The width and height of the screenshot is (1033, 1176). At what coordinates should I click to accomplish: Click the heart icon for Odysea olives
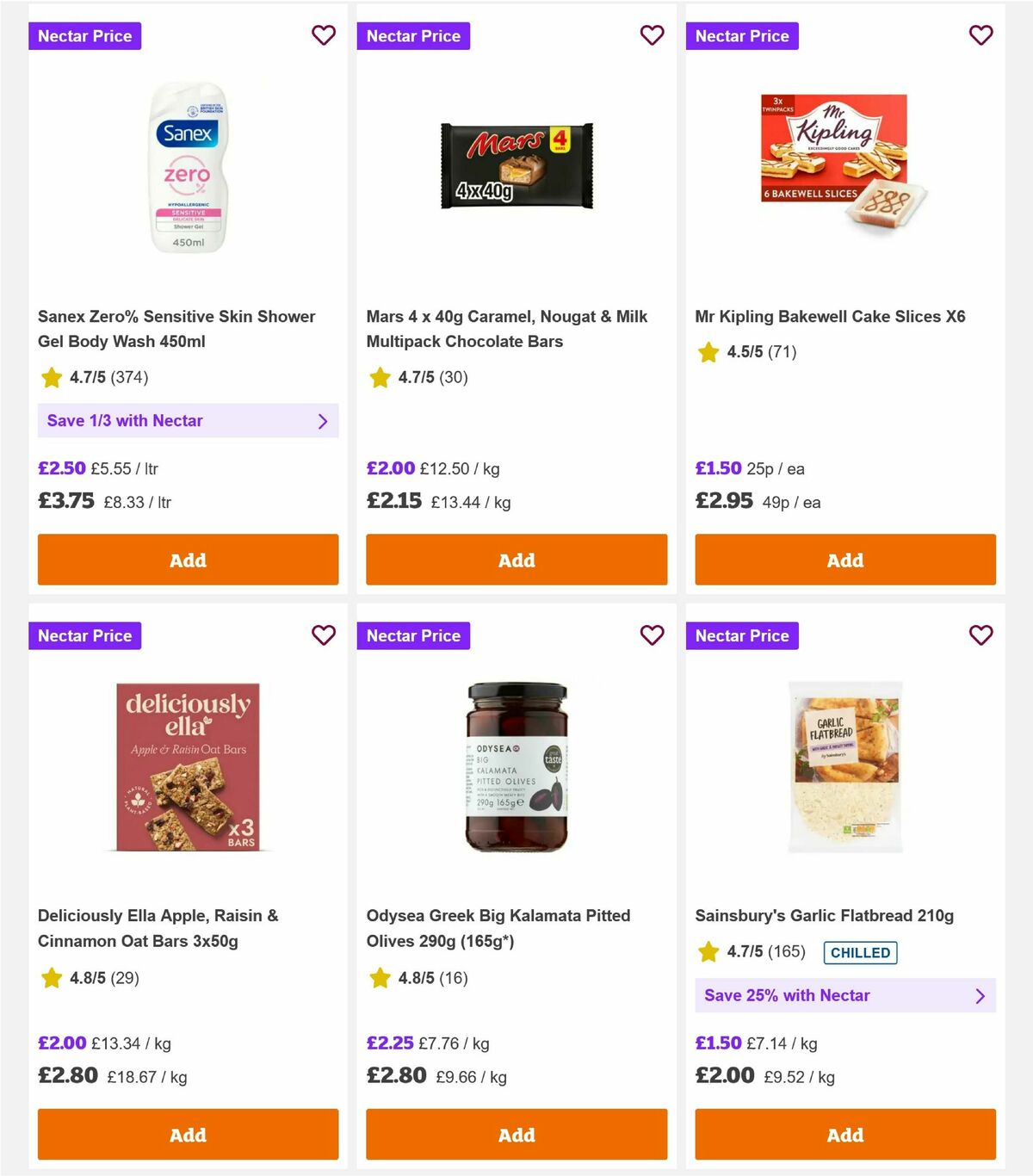(x=653, y=635)
